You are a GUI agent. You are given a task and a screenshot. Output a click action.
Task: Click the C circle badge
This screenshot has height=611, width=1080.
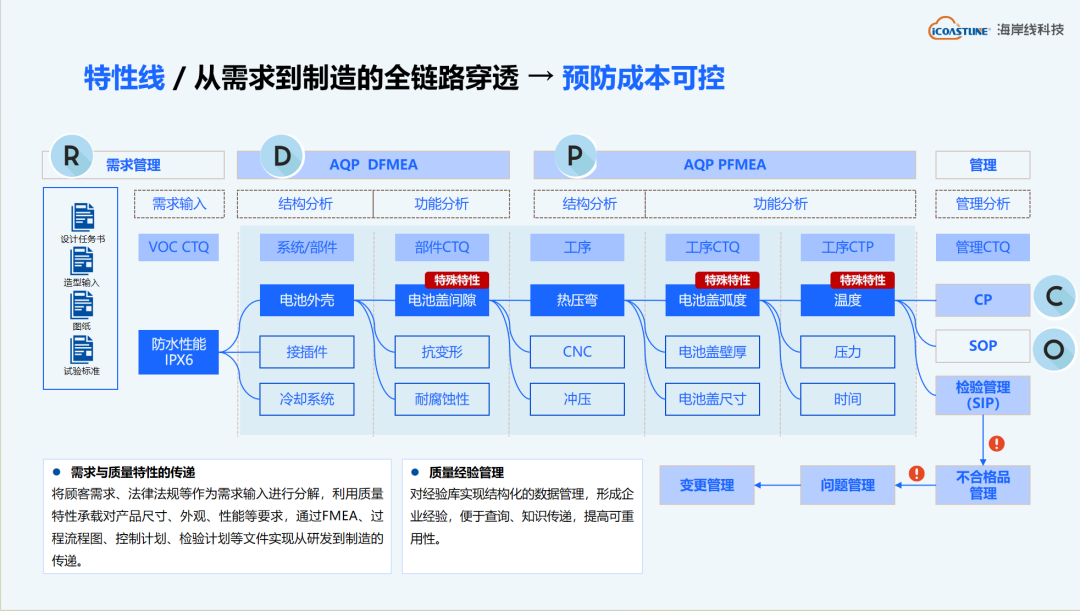[x=1054, y=296]
